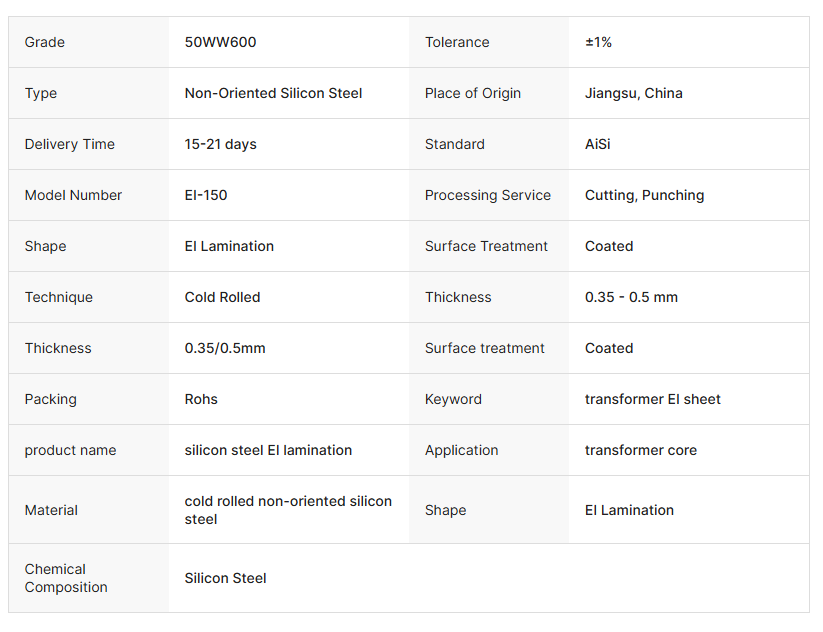This screenshot has width=823, height=632.
Task: Select the Cutting, Punching processing value
Action: [644, 195]
